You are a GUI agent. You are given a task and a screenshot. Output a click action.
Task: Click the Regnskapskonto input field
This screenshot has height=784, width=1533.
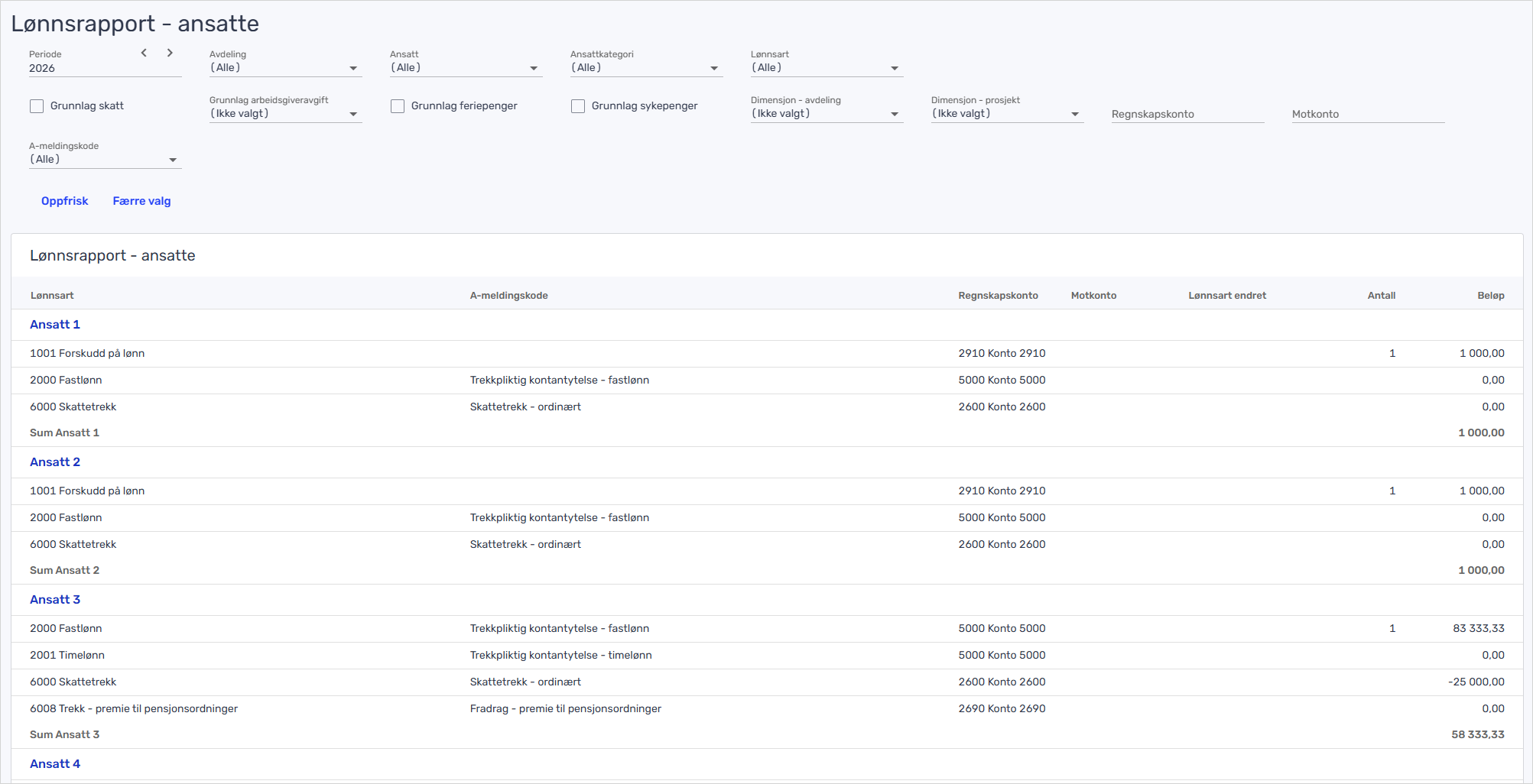click(1187, 114)
